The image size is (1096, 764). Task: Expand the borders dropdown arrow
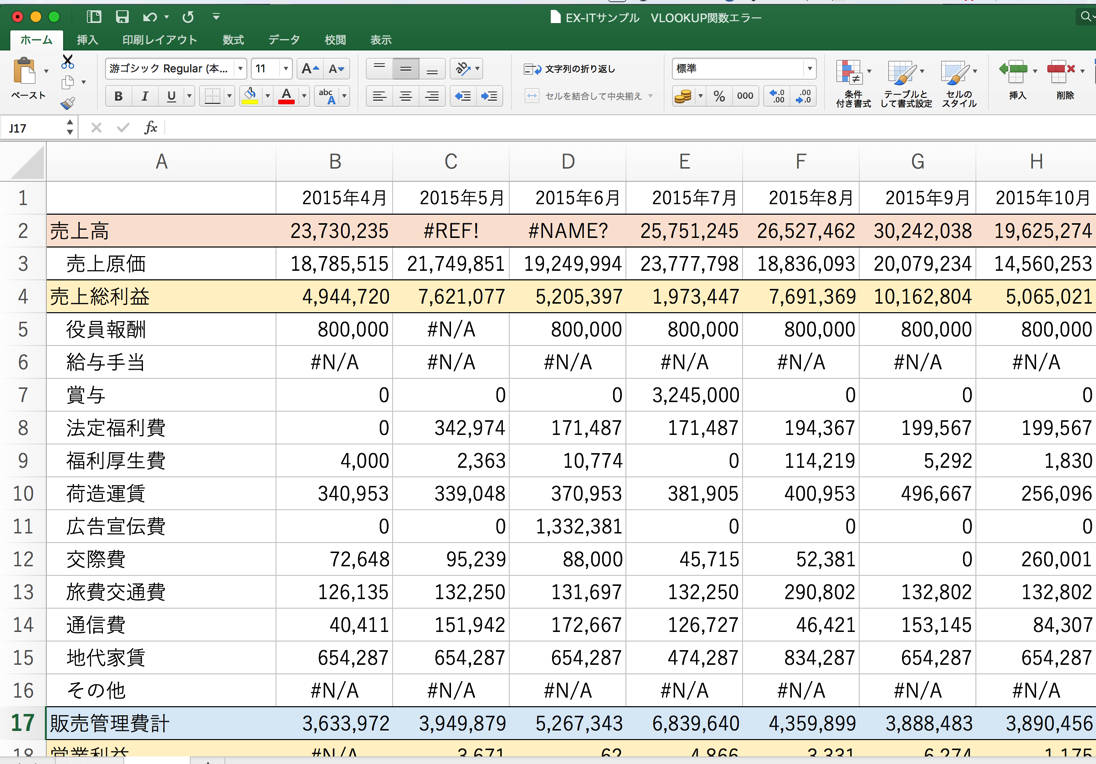click(229, 96)
